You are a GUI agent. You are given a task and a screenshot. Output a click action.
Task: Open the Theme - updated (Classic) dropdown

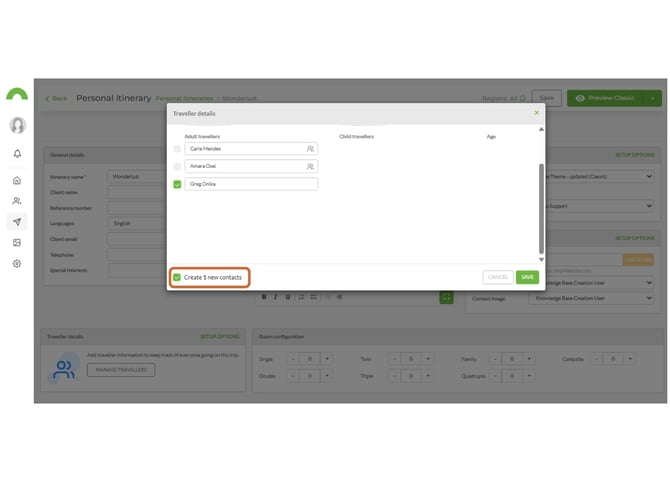[x=599, y=176]
